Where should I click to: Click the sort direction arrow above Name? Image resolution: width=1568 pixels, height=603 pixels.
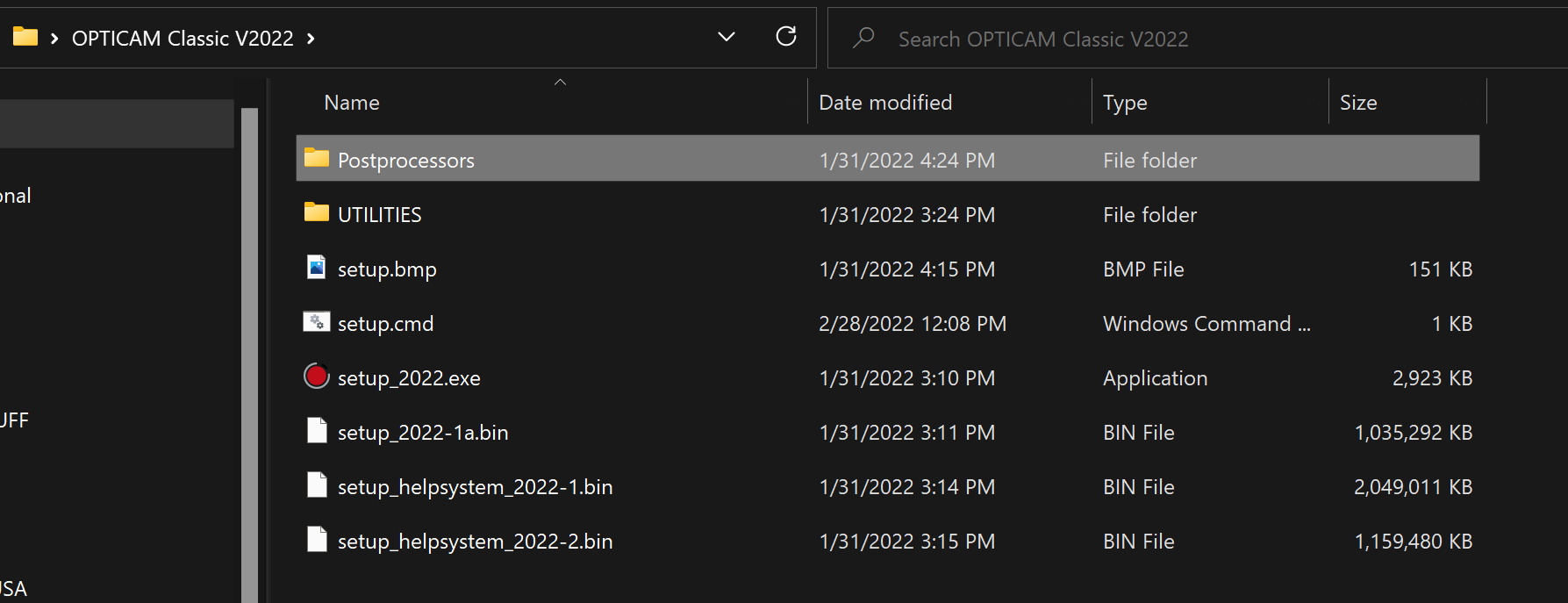click(560, 83)
